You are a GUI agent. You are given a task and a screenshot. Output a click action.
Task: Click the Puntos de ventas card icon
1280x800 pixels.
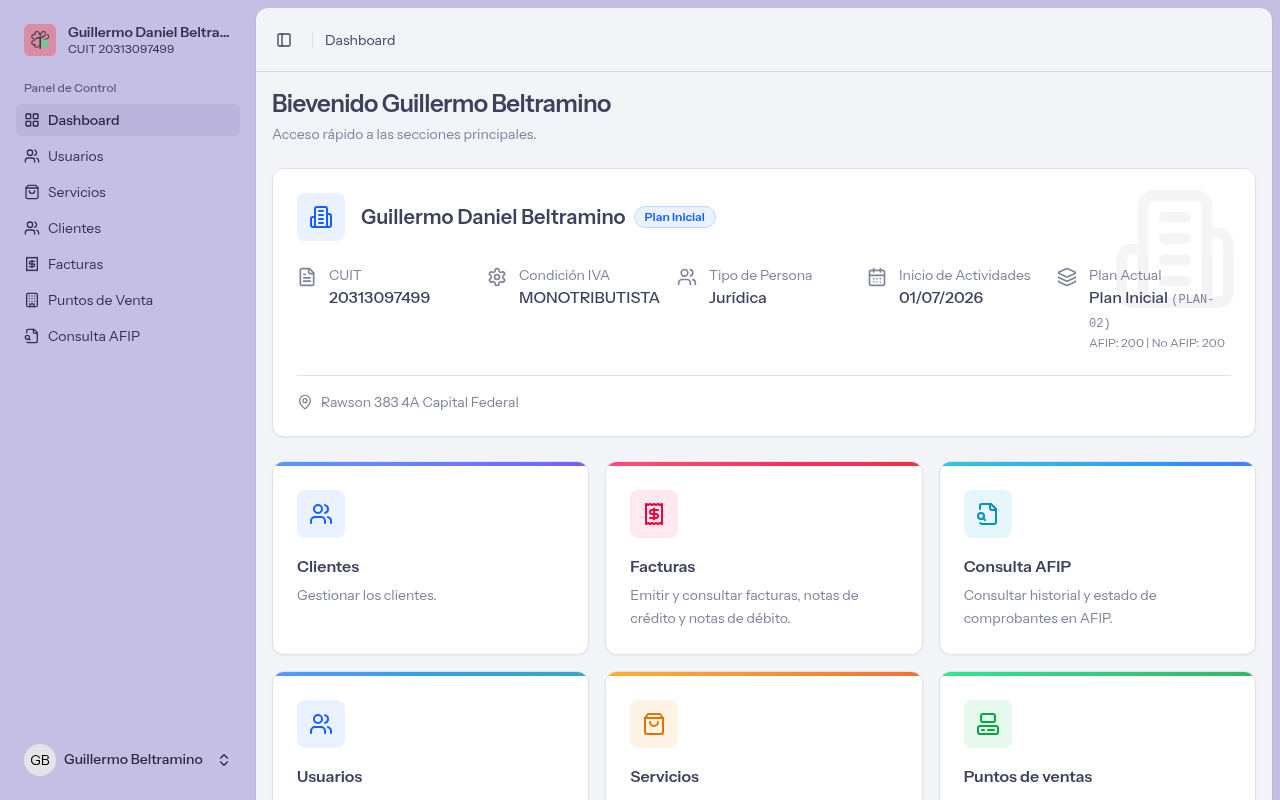click(x=988, y=724)
